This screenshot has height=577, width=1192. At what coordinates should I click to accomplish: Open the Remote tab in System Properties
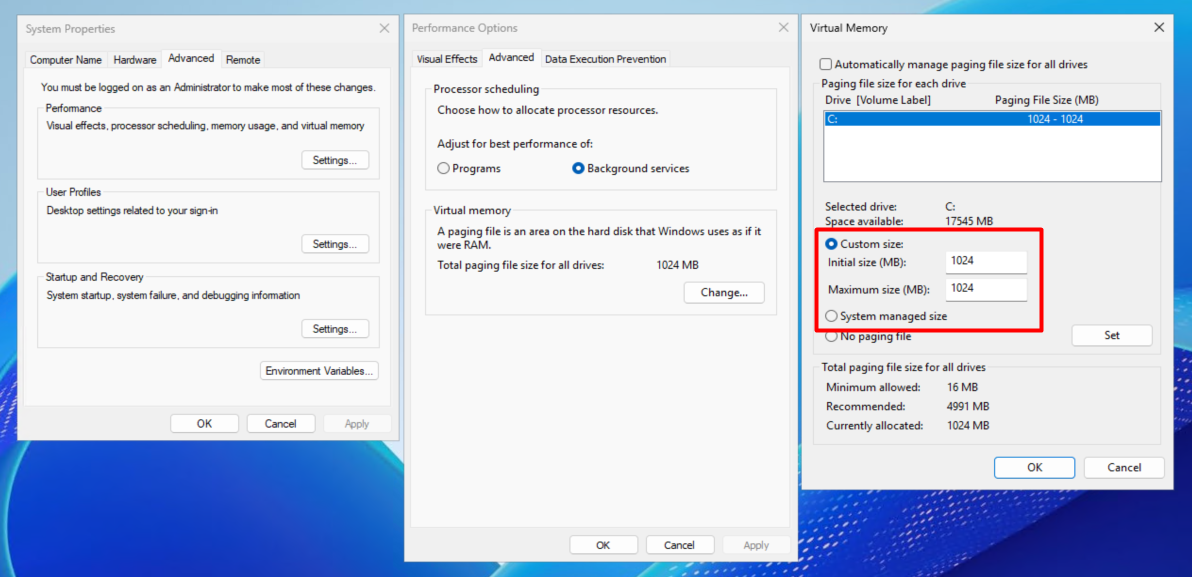(243, 59)
